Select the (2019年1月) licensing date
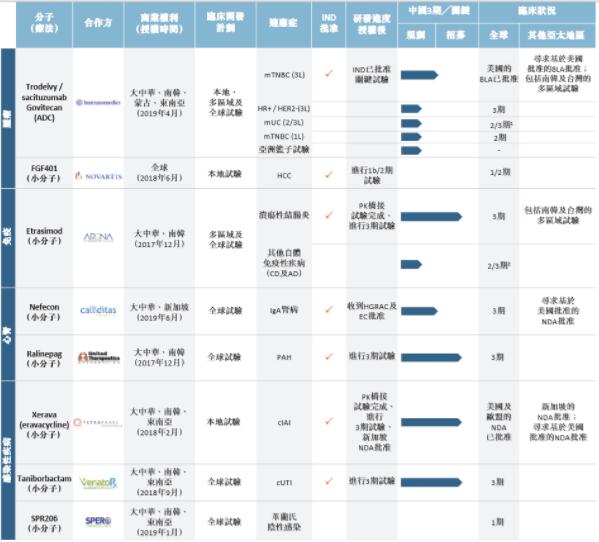Viewport: 599px width, 542px height. pyautogui.click(x=159, y=532)
